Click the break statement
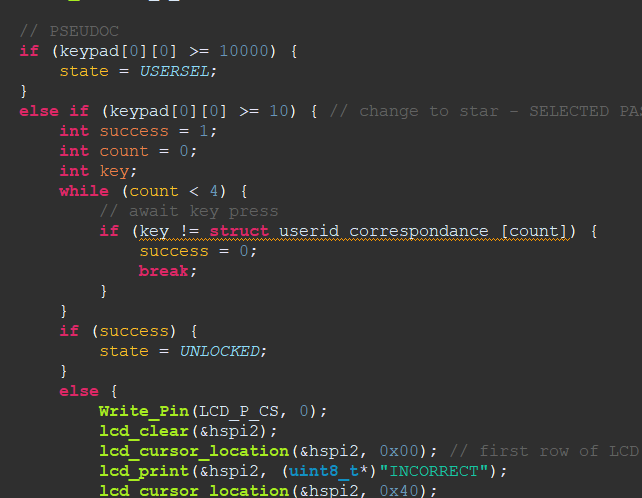 [166, 271]
